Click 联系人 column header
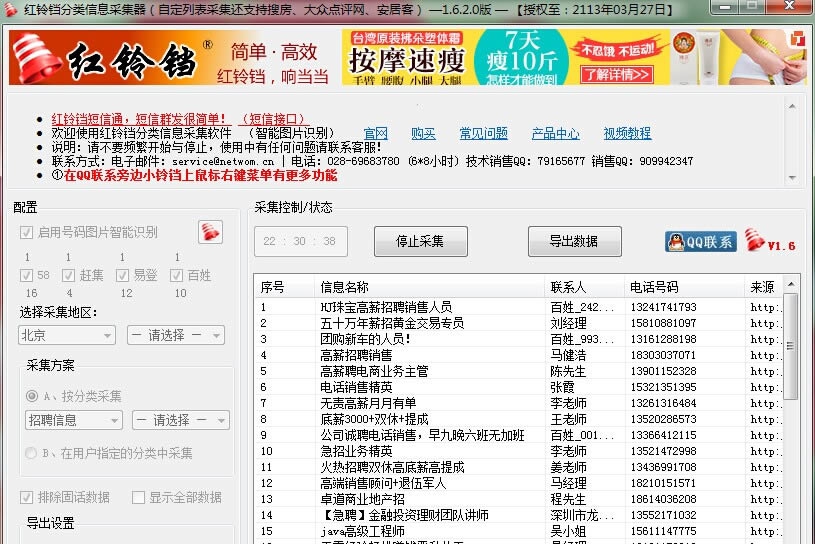The image size is (815, 544). coord(584,287)
